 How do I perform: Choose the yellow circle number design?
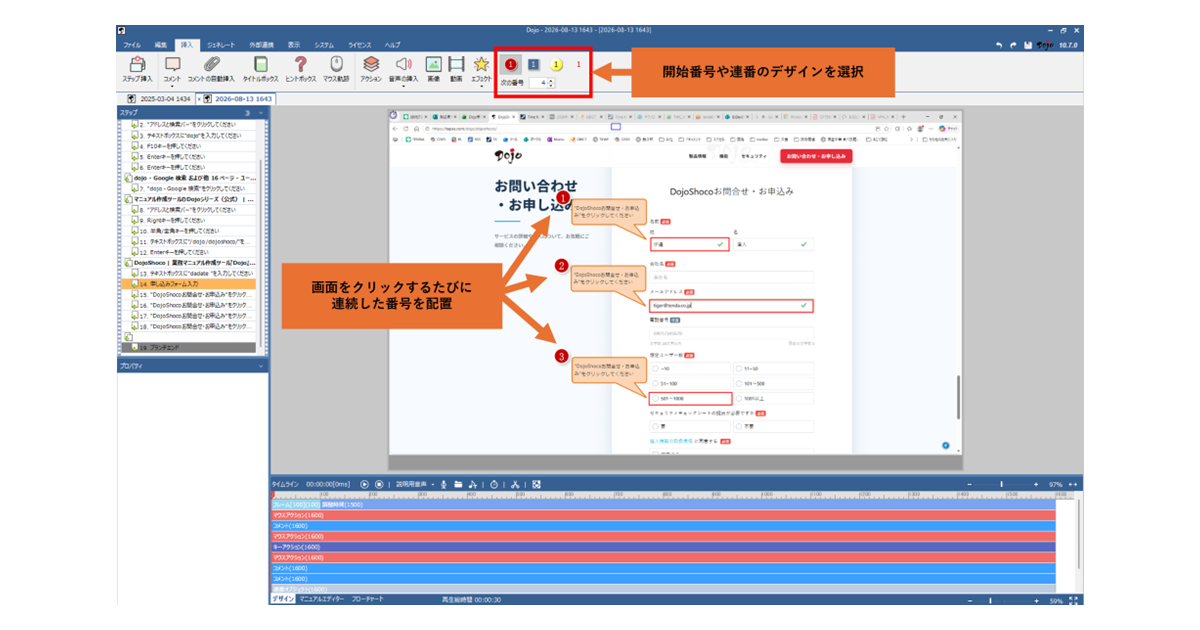(x=557, y=65)
